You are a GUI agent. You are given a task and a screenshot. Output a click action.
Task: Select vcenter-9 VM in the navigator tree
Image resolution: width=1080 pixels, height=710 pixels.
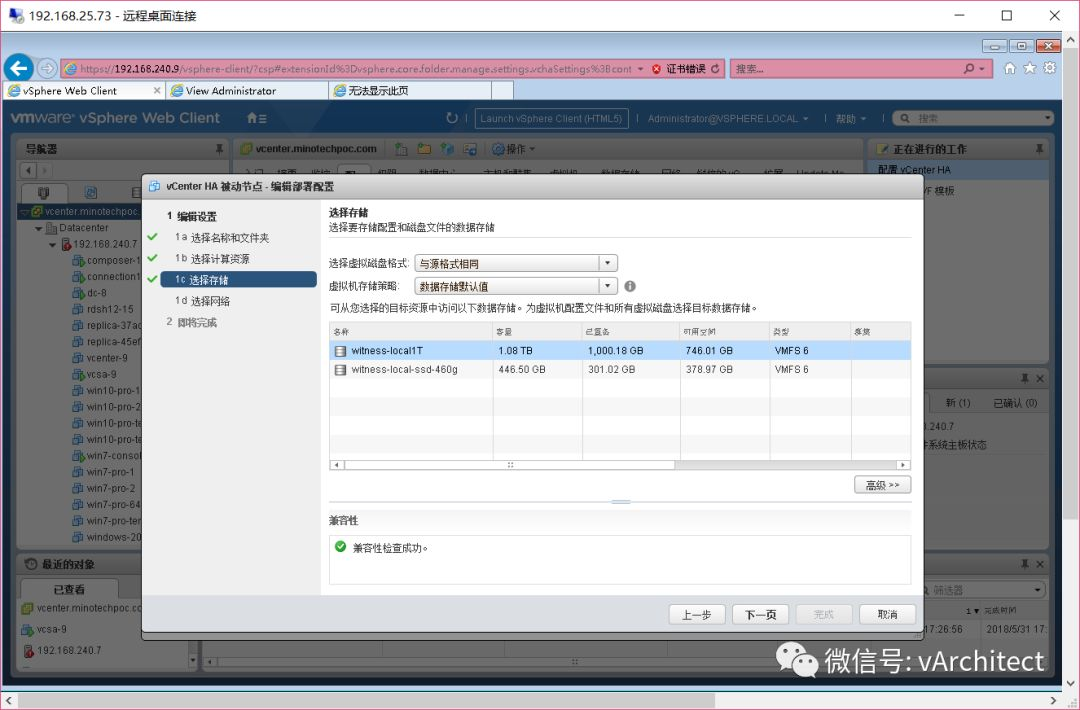pos(101,358)
